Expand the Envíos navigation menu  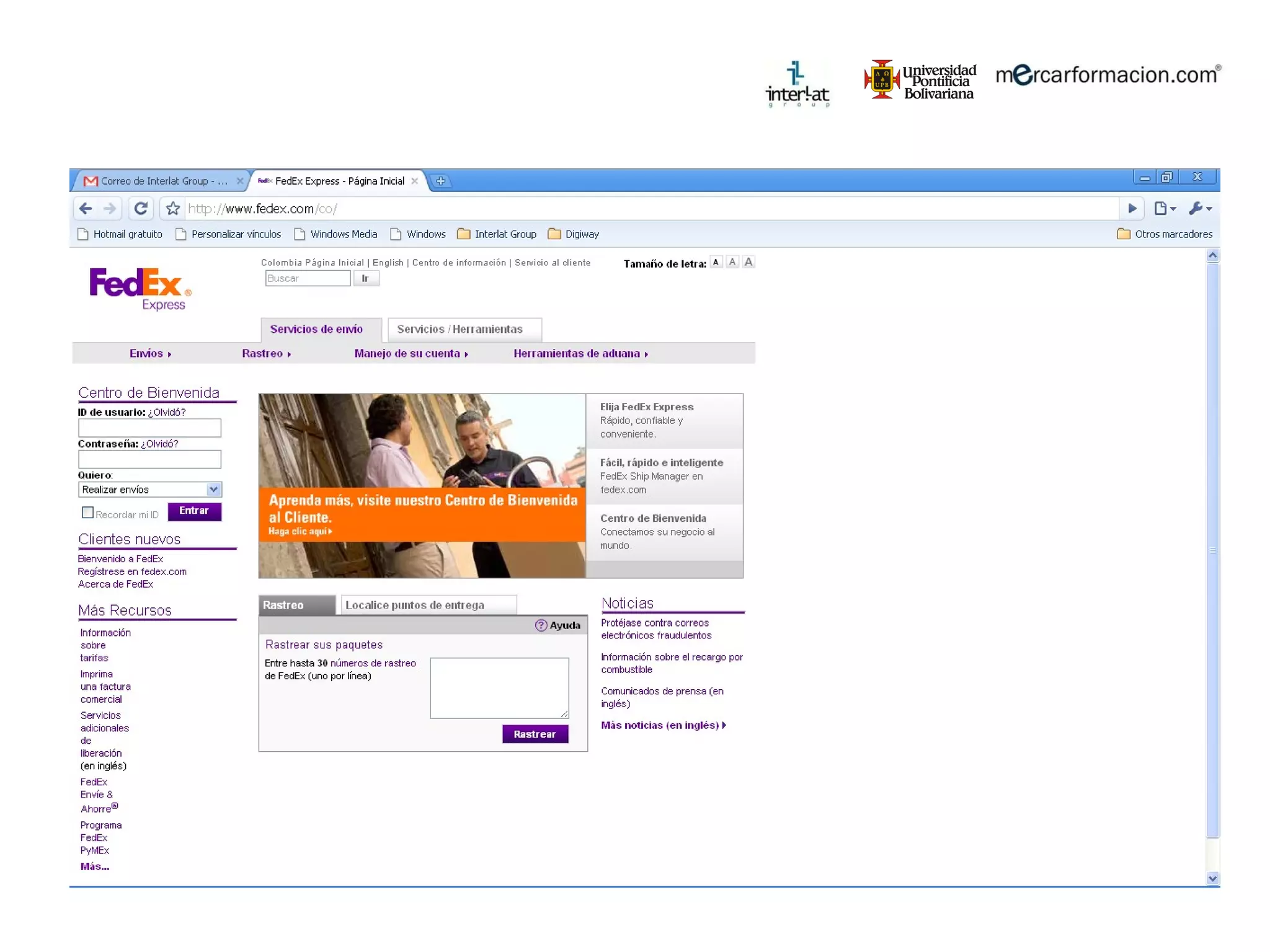point(150,353)
